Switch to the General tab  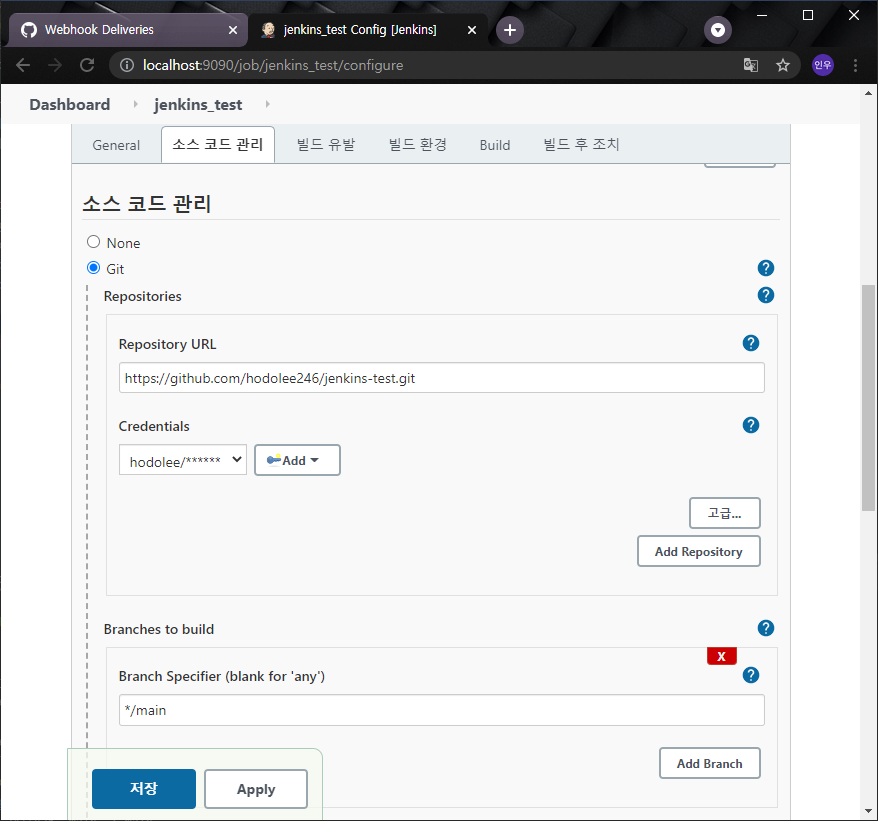tap(116, 145)
